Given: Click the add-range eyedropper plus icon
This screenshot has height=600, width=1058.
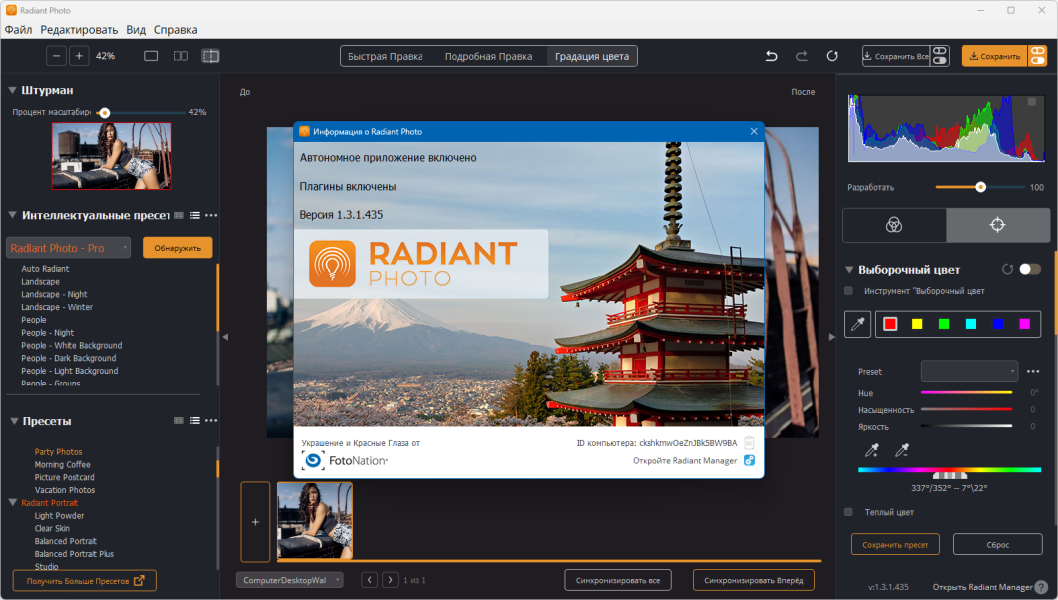Looking at the screenshot, I should coord(872,450).
